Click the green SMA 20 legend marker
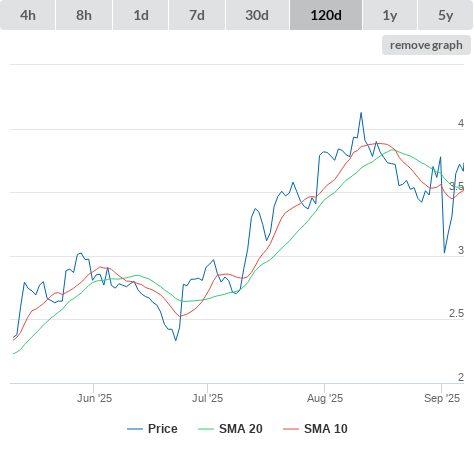This screenshot has height=455, width=474. pos(206,429)
